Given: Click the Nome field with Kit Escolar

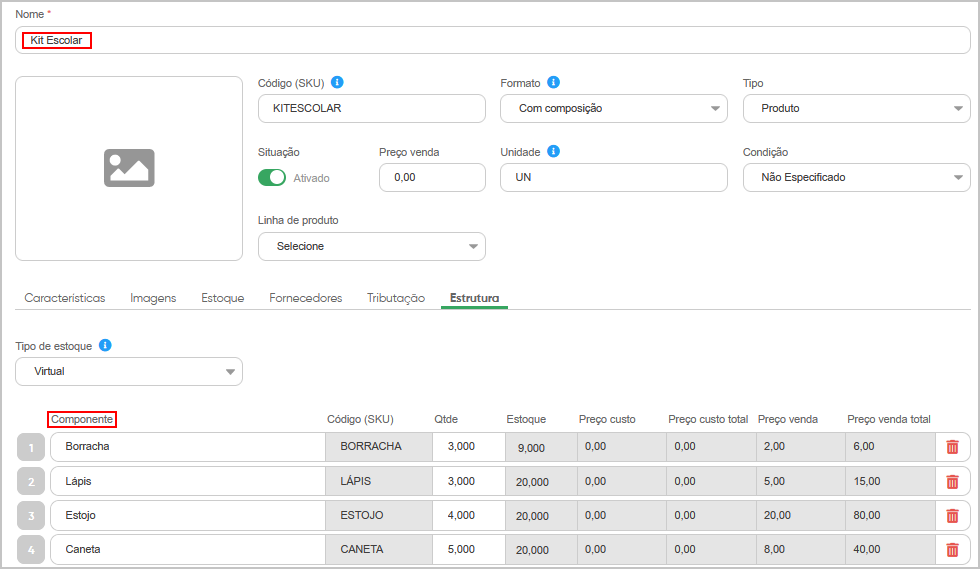Looking at the screenshot, I should click(492, 40).
